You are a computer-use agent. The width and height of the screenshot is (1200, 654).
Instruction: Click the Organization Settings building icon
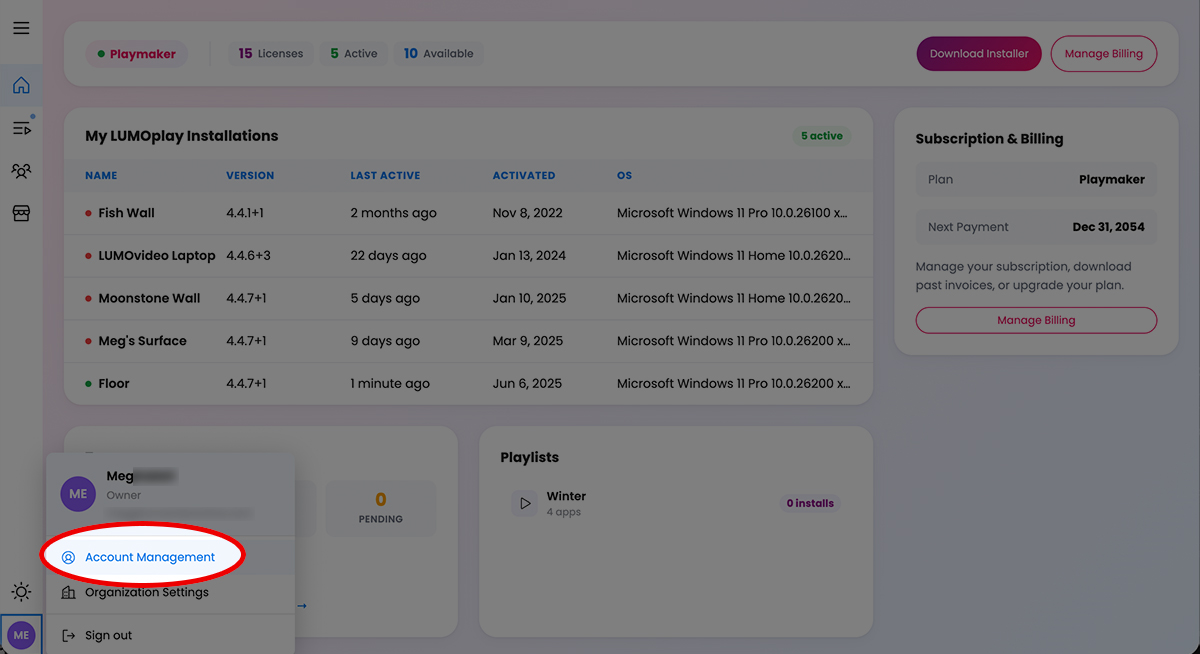tap(68, 592)
